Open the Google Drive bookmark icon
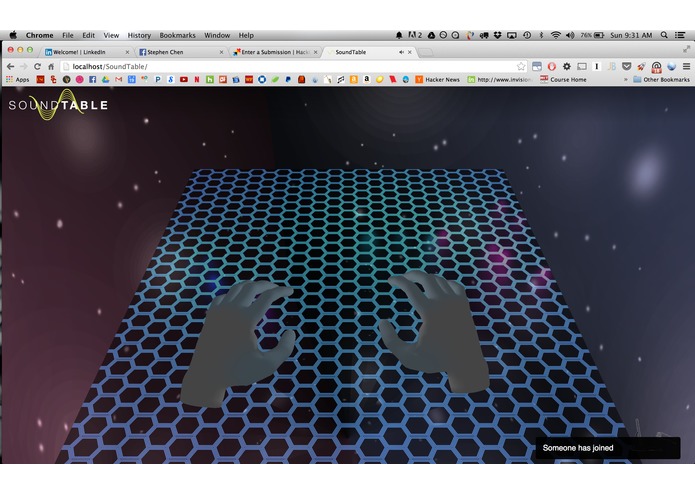Image resolution: width=695 pixels, height=494 pixels. pos(105,79)
